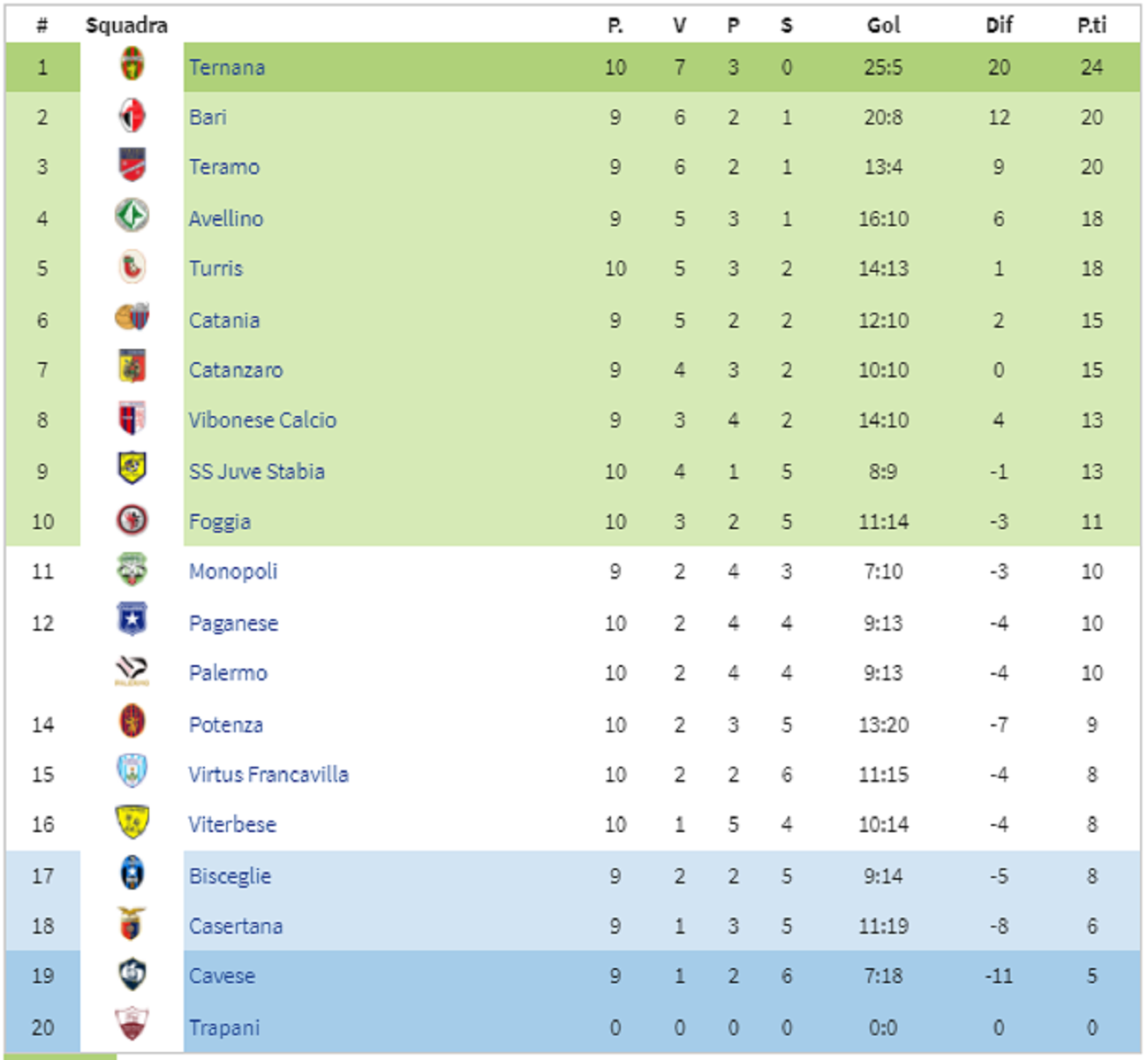Click the P.ti points column header
The image size is (1148, 1060).
pos(1091,26)
